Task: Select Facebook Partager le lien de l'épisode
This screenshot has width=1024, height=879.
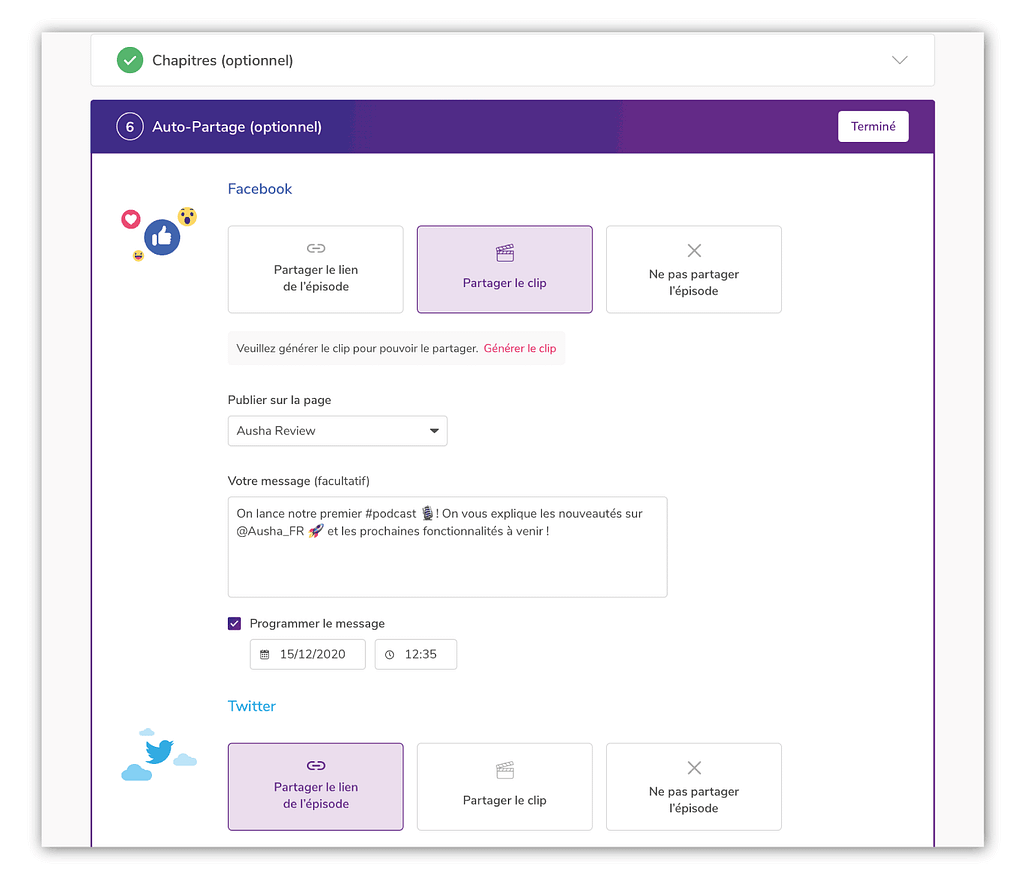Action: 316,270
